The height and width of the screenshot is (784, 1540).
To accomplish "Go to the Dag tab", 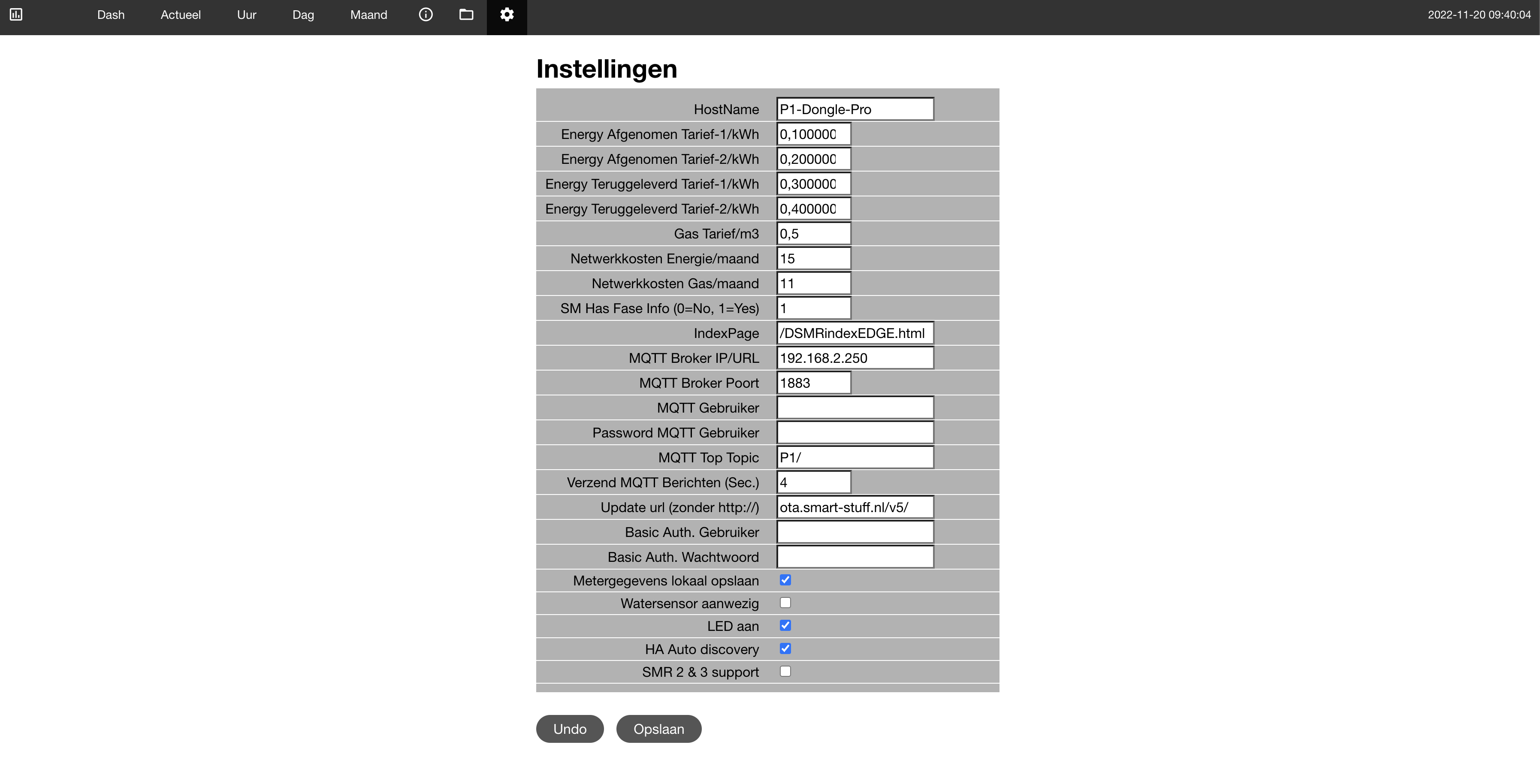I will point(303,15).
